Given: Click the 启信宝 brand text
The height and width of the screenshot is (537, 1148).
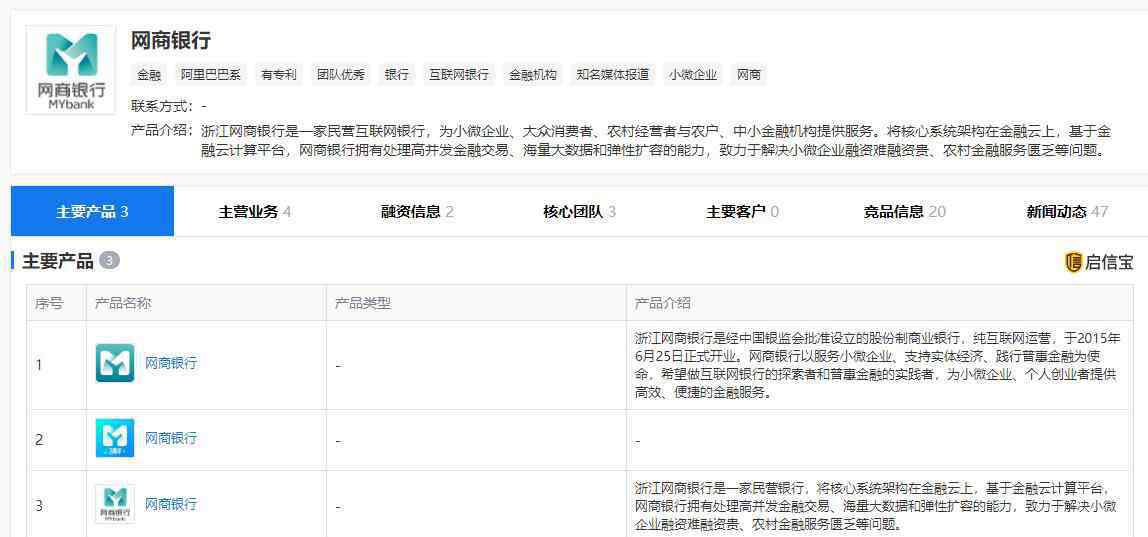Looking at the screenshot, I should coord(1109,262).
